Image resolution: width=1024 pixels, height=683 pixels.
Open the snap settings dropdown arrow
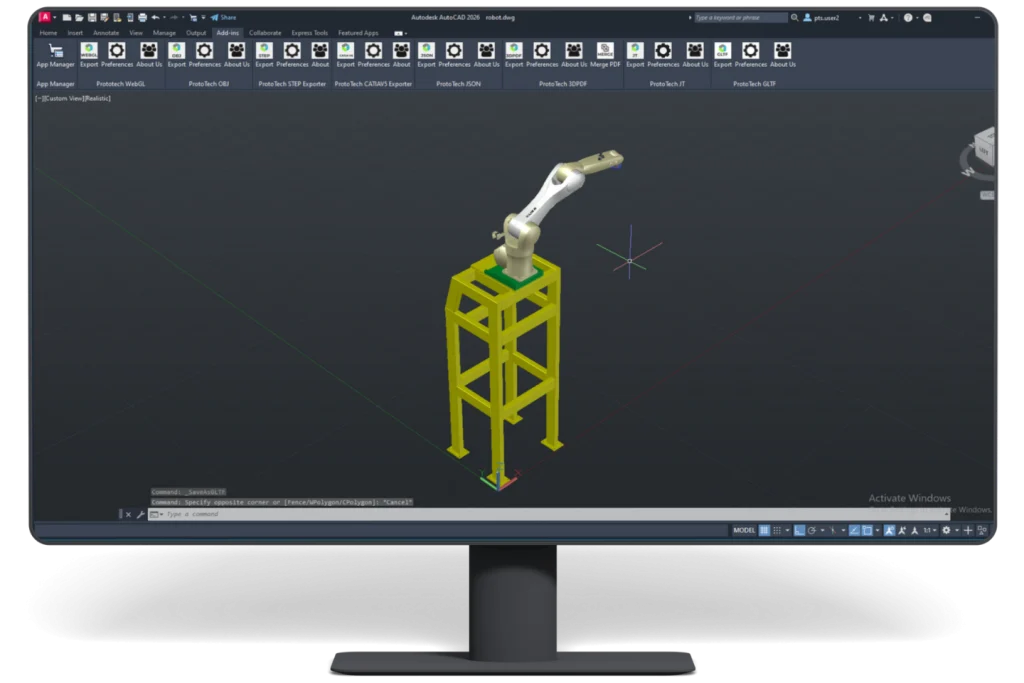(787, 530)
